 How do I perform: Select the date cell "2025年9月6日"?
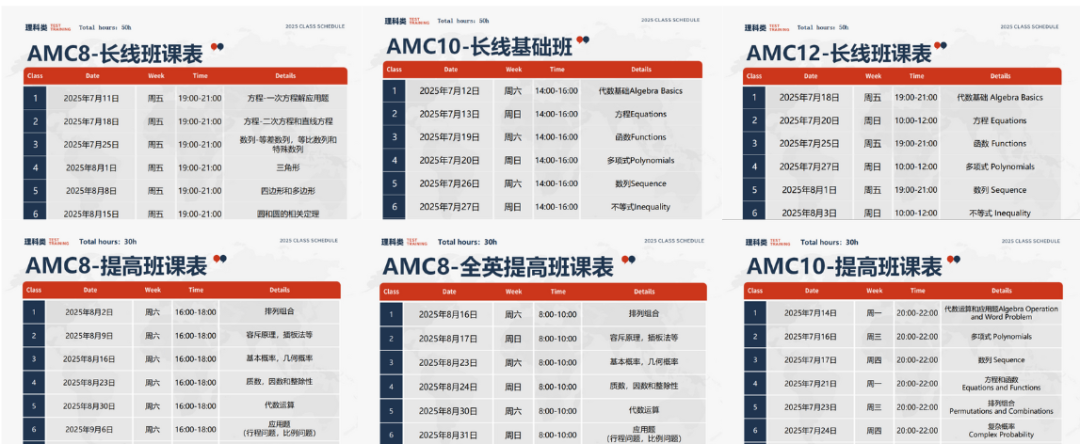click(x=90, y=430)
